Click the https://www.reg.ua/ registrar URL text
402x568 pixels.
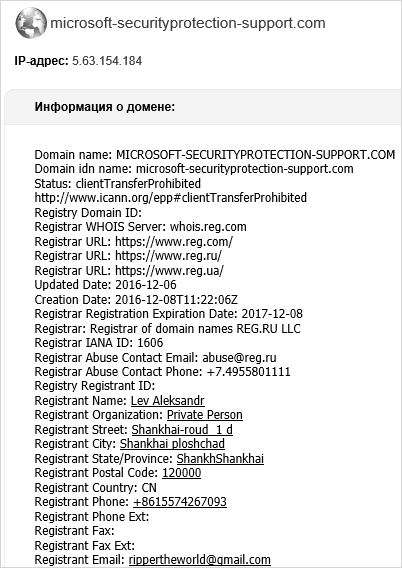169,270
